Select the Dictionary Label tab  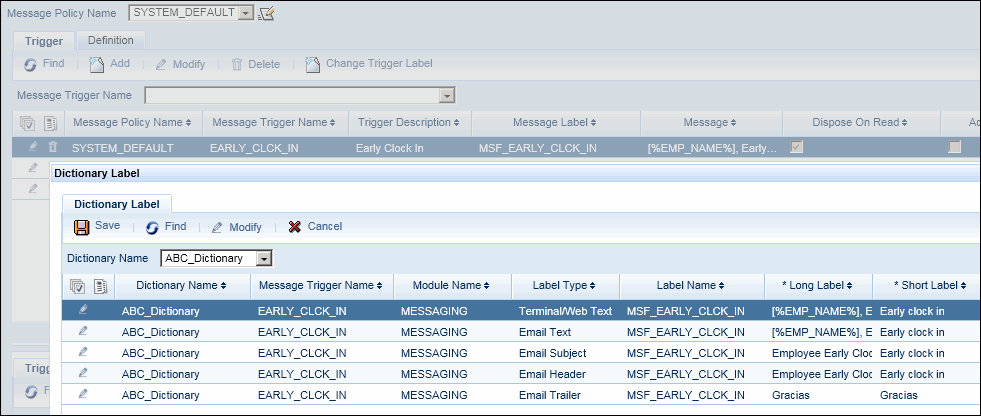point(116,204)
